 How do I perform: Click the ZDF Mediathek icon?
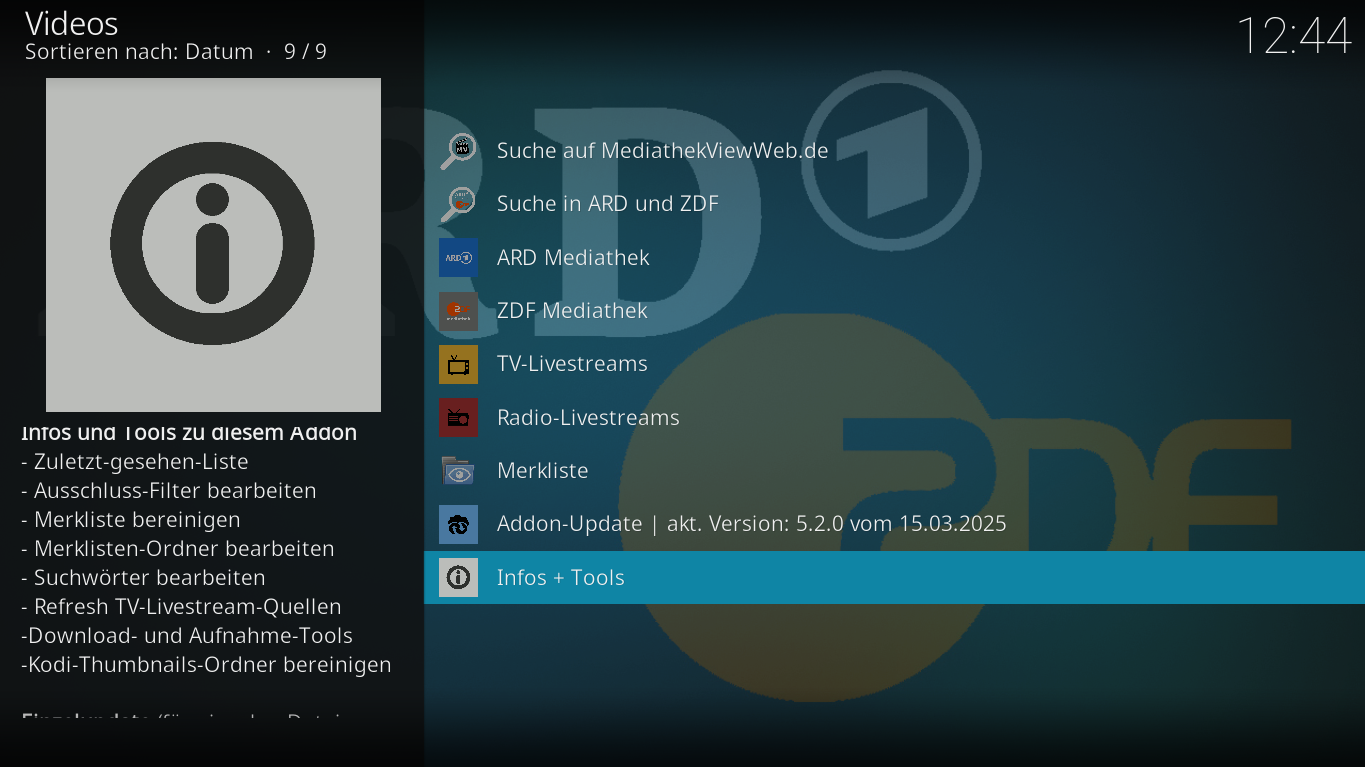coord(458,311)
